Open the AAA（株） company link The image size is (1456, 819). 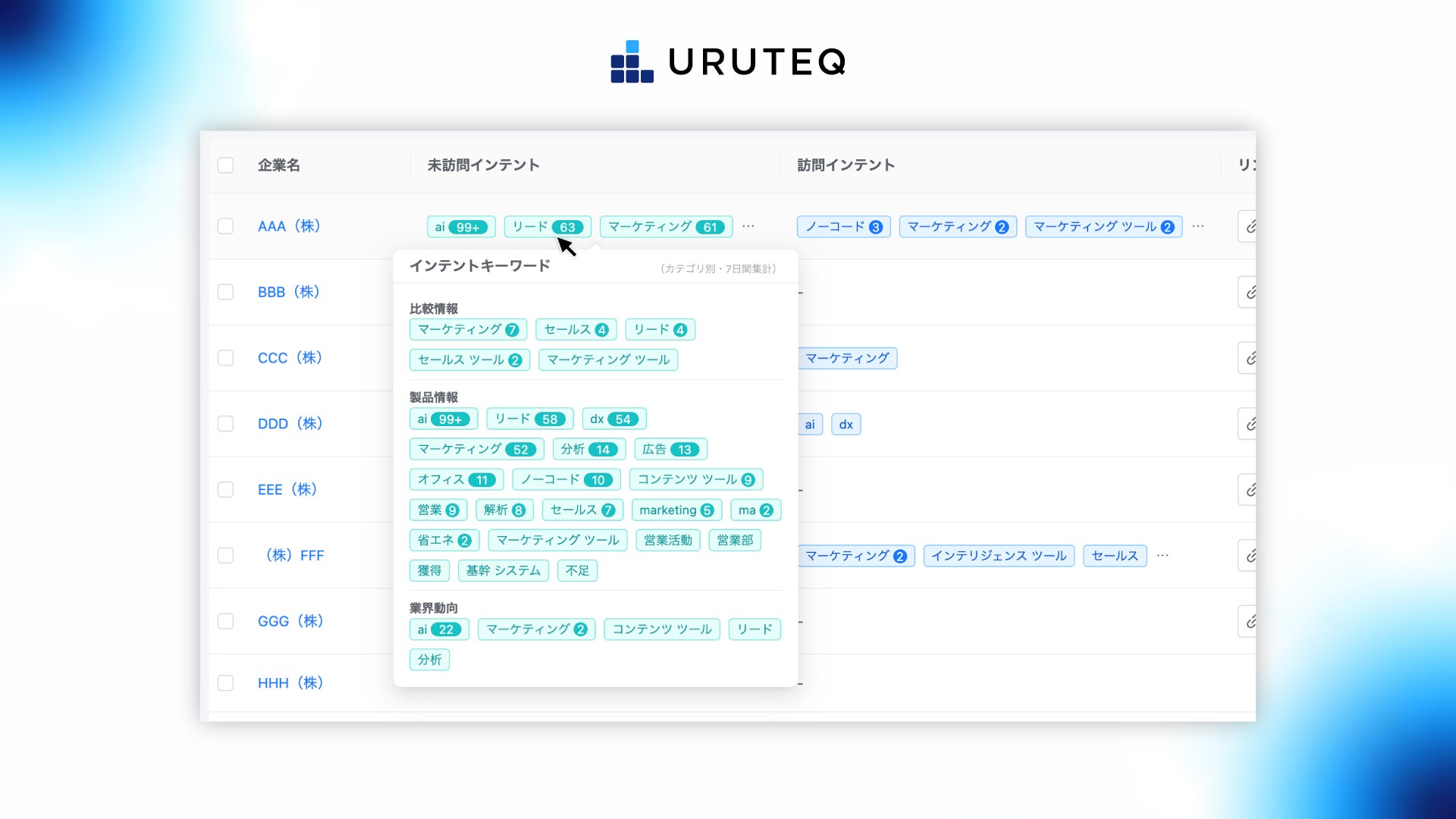(x=289, y=226)
